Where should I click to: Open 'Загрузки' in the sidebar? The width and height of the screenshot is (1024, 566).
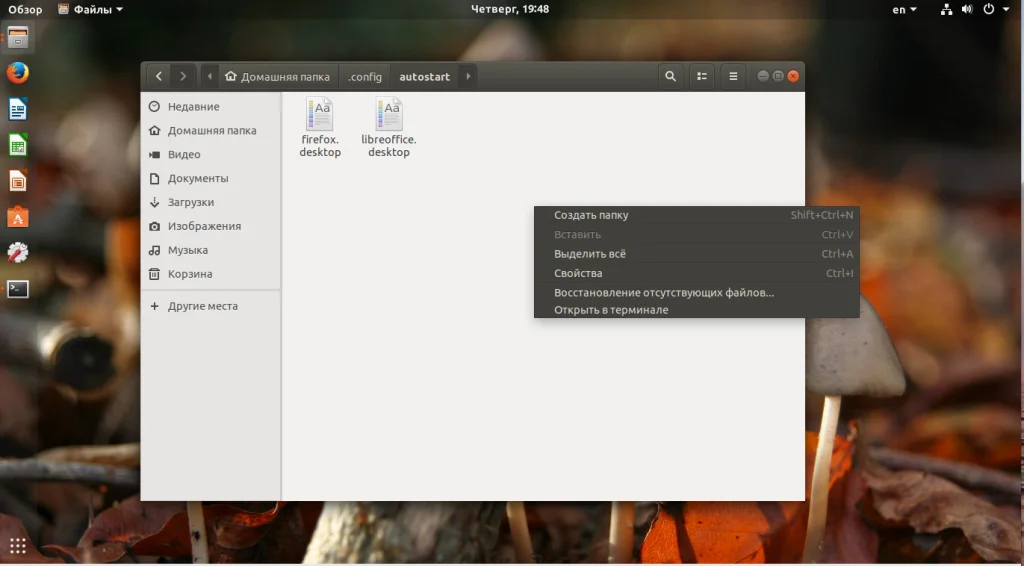click(x=190, y=202)
